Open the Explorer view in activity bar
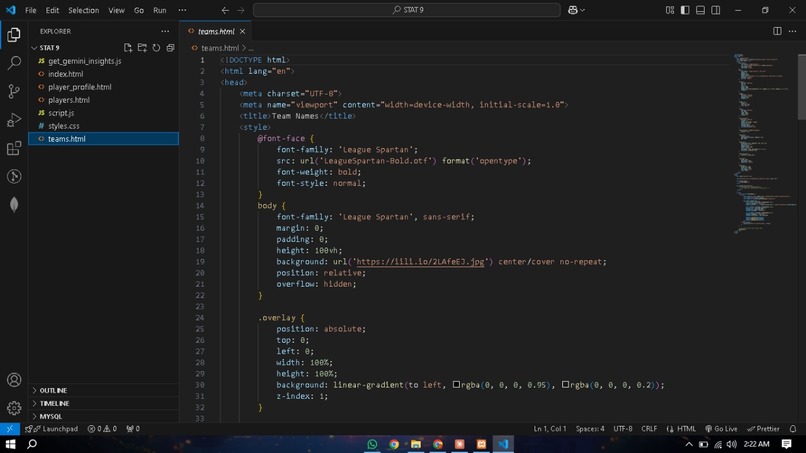Viewport: 806px width, 453px height. [14, 34]
